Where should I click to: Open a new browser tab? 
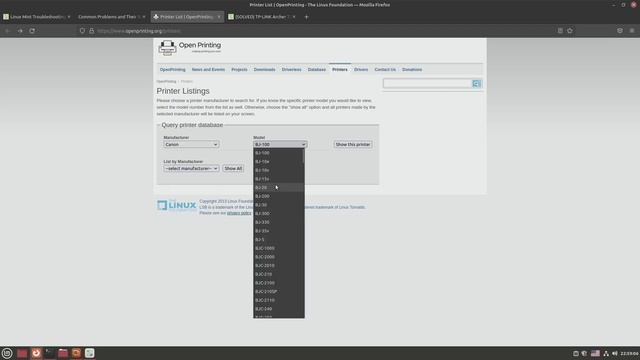[306, 17]
